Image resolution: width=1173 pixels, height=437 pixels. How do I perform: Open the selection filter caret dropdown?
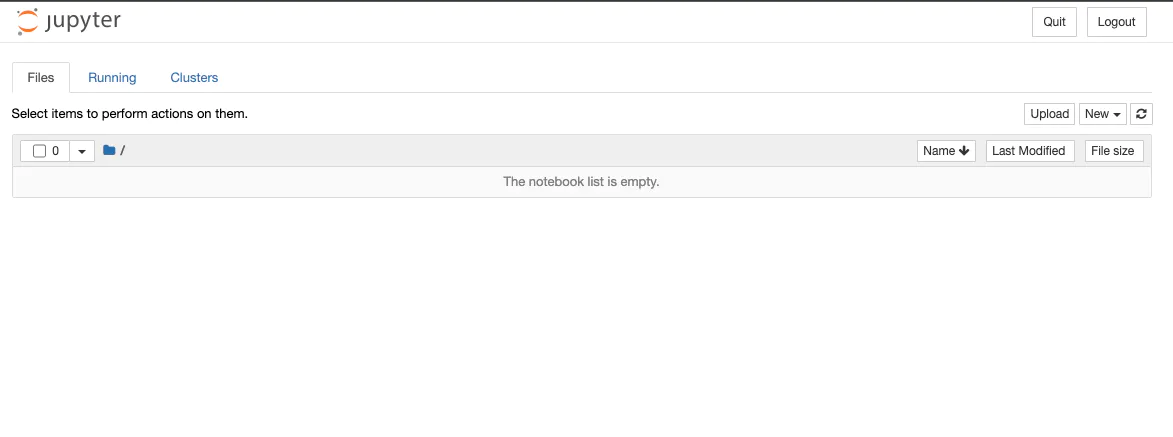point(82,151)
